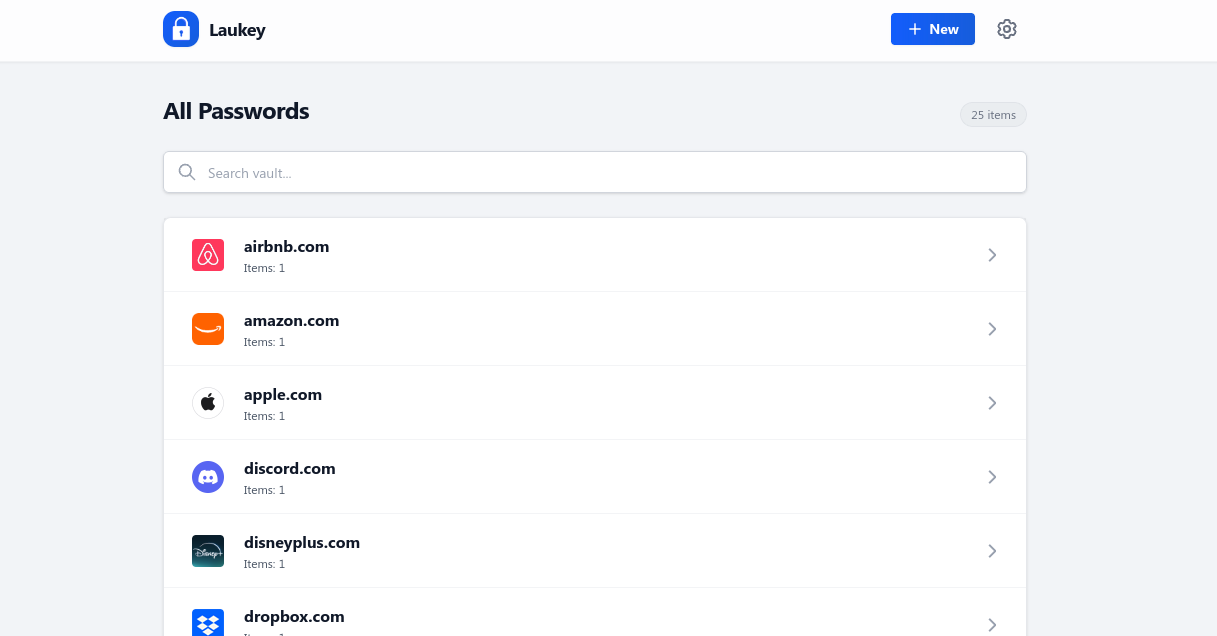Click 'Items: 1' under airbnb.com
The image size is (1217, 636).
[264, 268]
